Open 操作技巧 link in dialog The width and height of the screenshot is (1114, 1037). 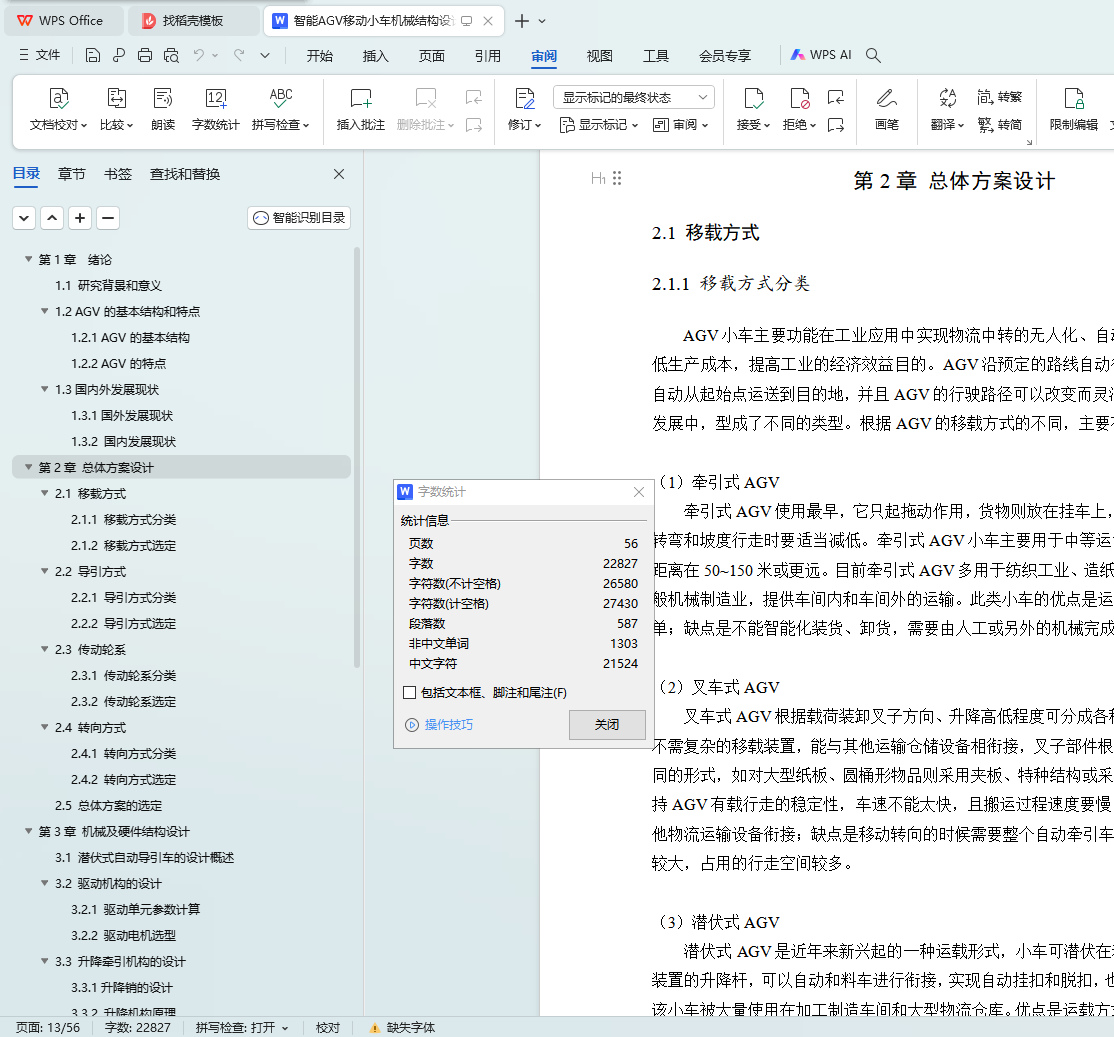[439, 724]
